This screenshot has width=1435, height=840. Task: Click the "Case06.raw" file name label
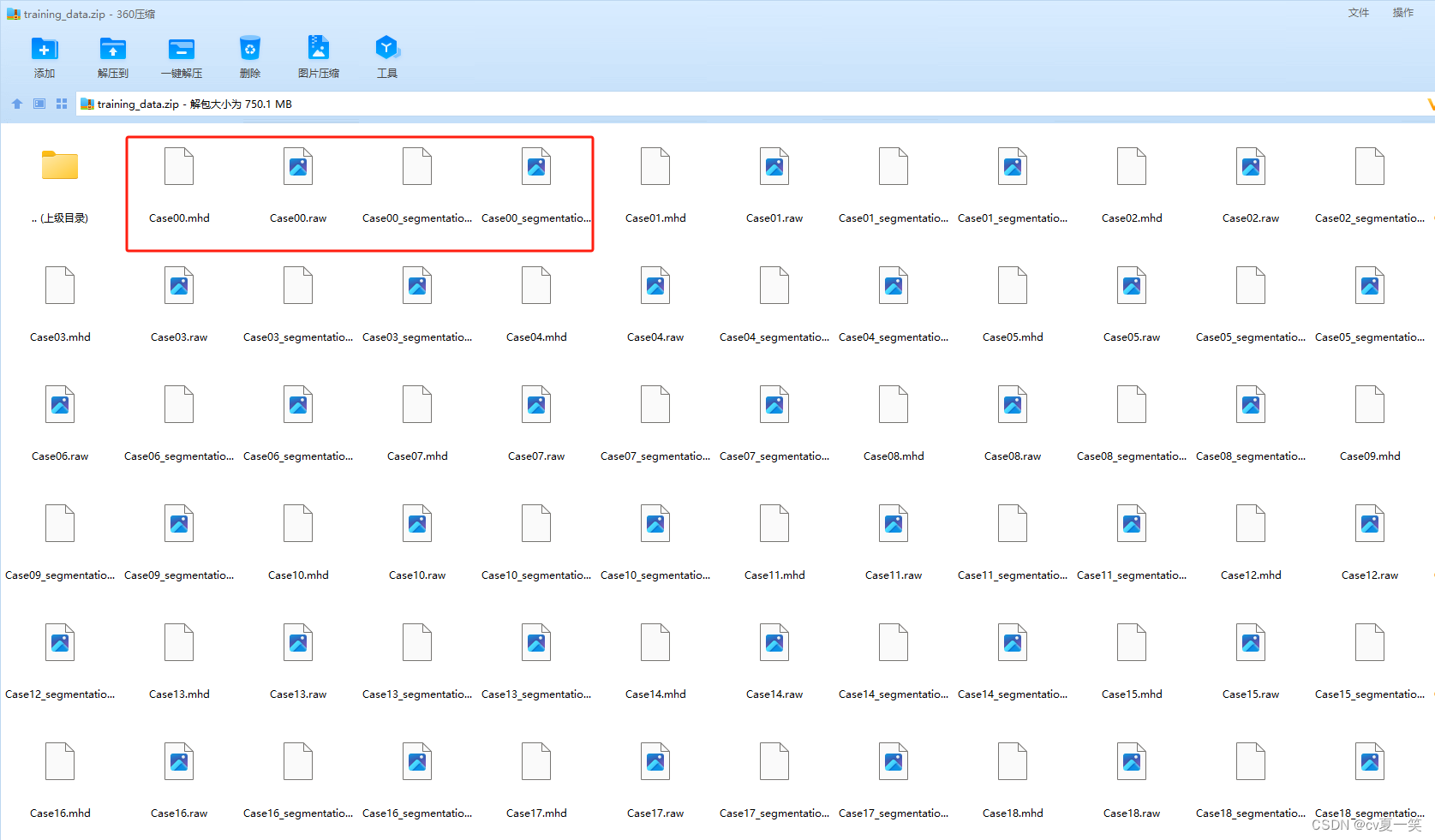(x=60, y=456)
